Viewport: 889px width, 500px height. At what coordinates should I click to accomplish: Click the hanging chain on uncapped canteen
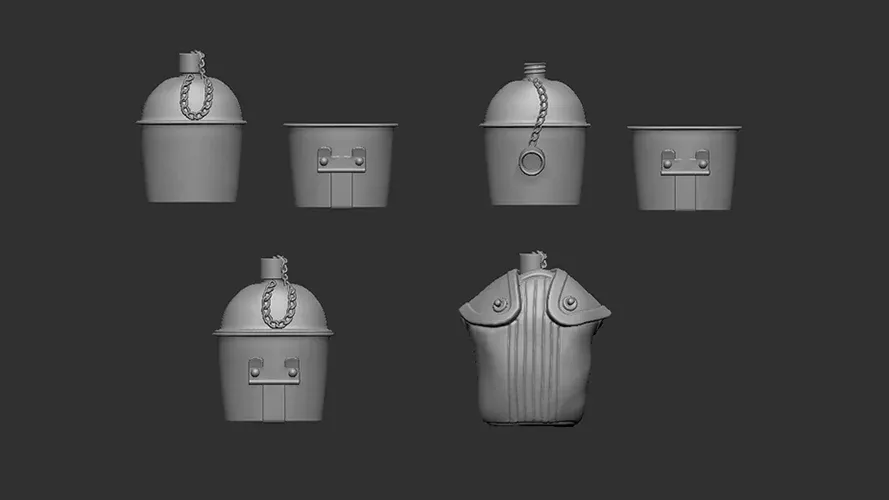click(538, 112)
